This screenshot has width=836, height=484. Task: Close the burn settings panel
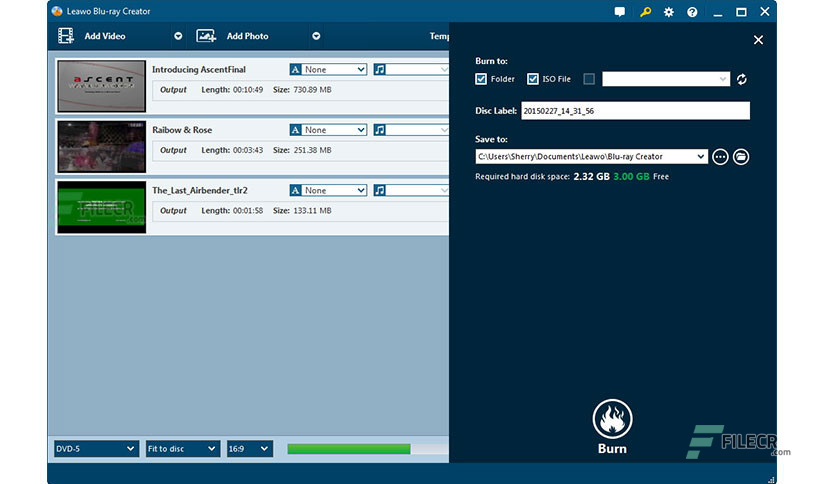[x=758, y=40]
